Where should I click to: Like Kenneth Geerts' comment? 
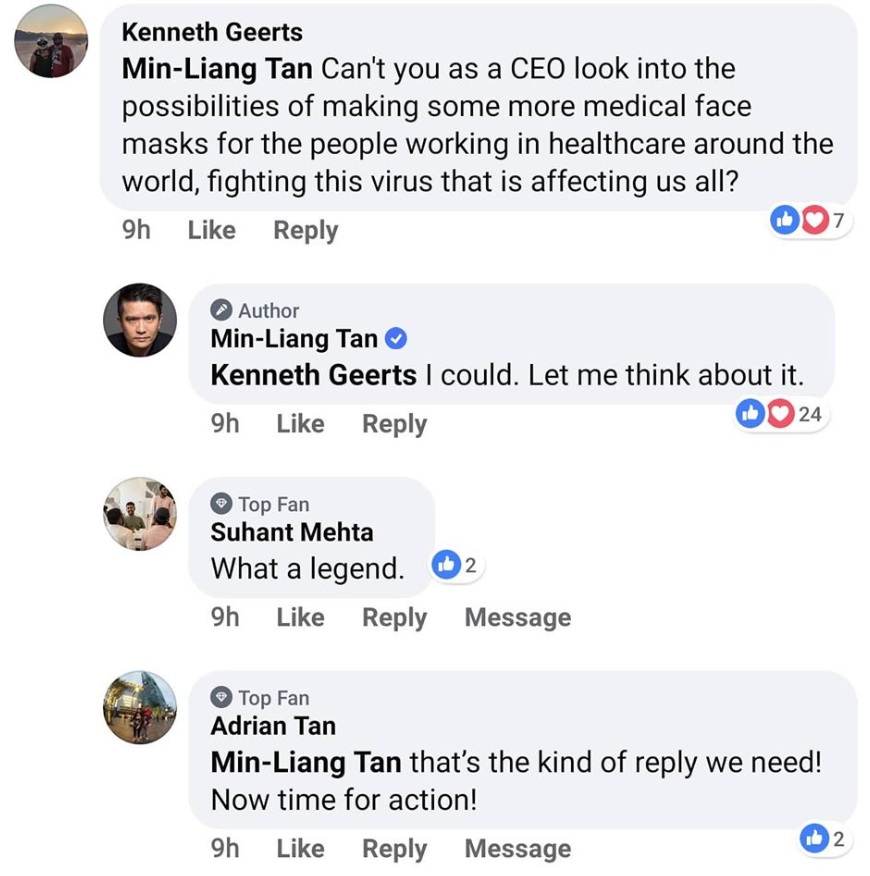point(211,230)
